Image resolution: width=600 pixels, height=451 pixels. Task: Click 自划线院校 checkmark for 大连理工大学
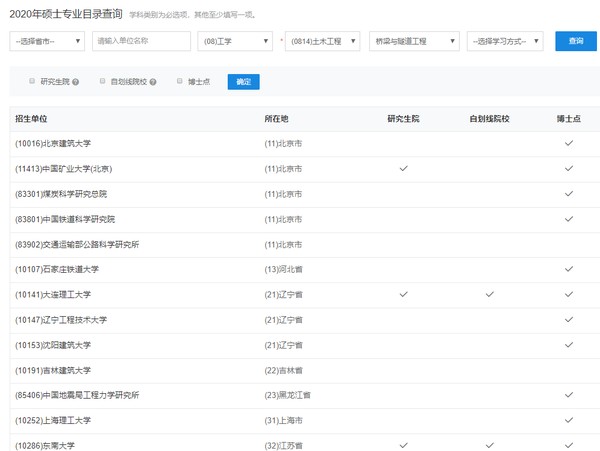(489, 294)
